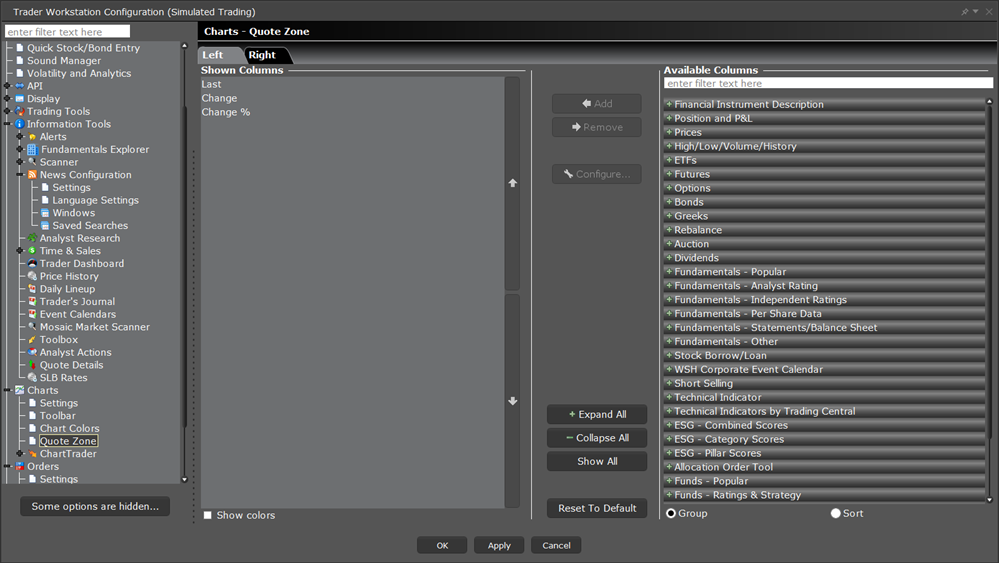This screenshot has height=563, width=999.
Task: Click the News Configuration RSS icon
Action: pos(32,175)
